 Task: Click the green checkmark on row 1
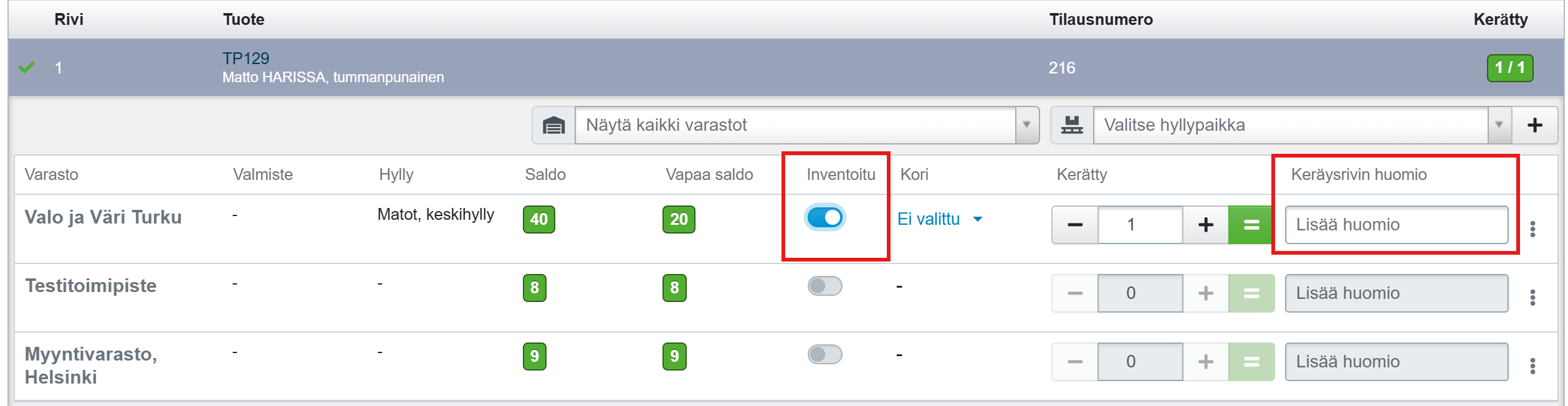coord(26,67)
